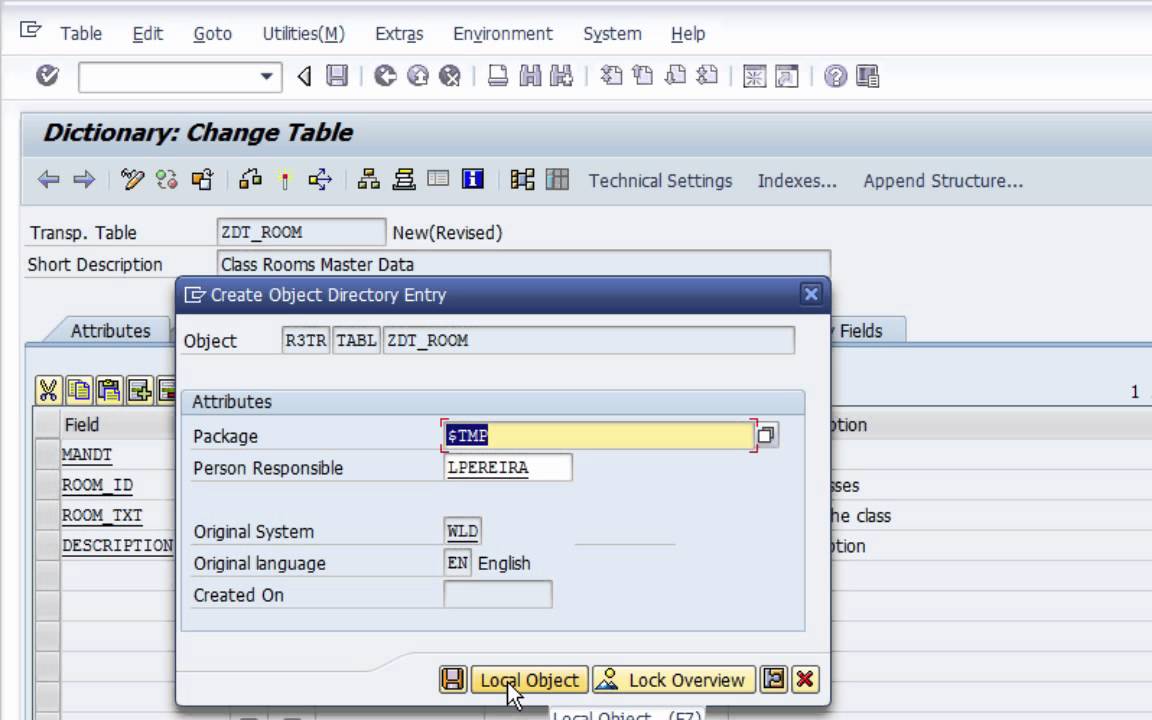Viewport: 1152px width, 720px height.
Task: Click the Save diskette icon in standard toolbar
Action: click(337, 76)
